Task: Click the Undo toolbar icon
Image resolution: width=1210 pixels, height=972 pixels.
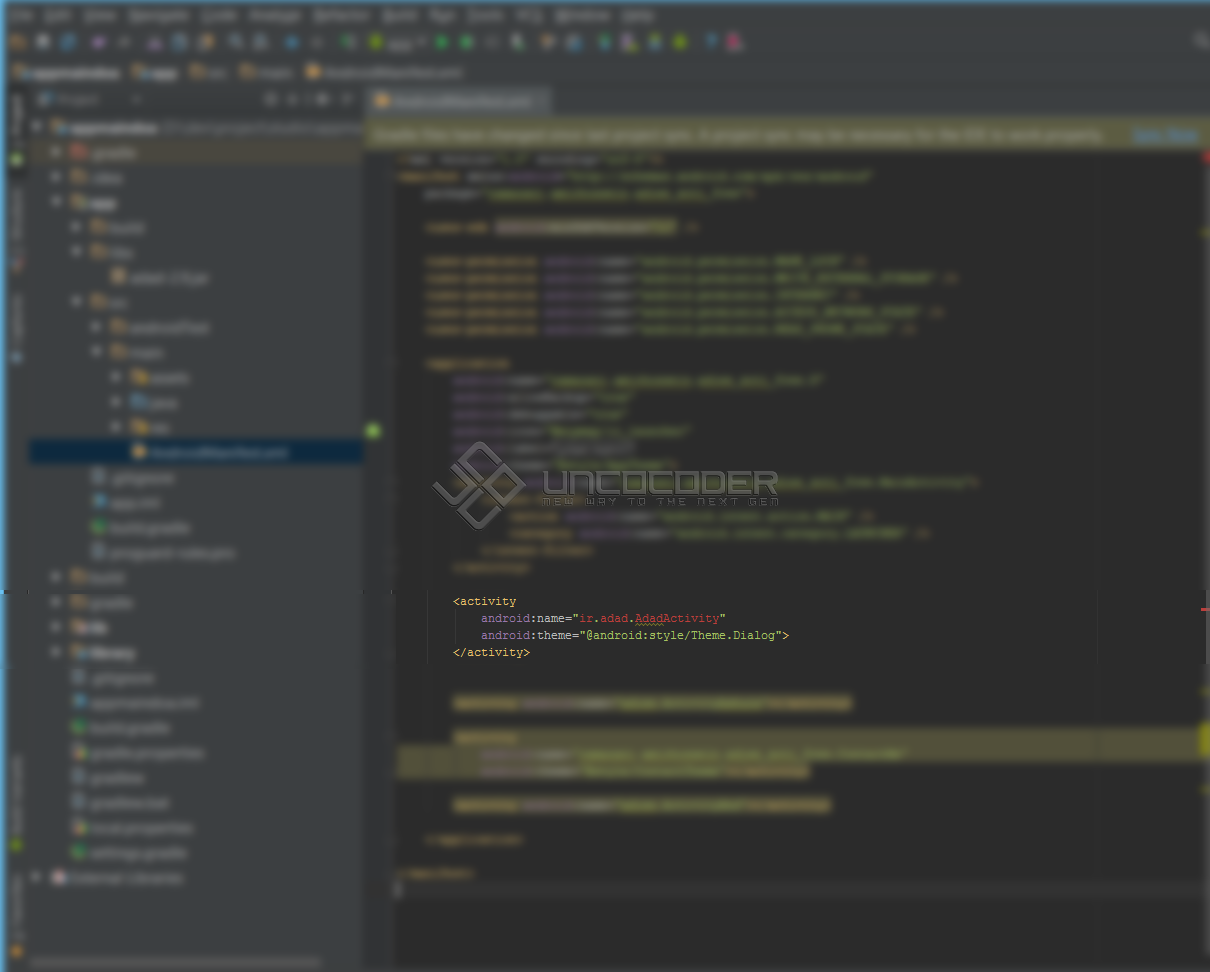Action: (x=99, y=42)
